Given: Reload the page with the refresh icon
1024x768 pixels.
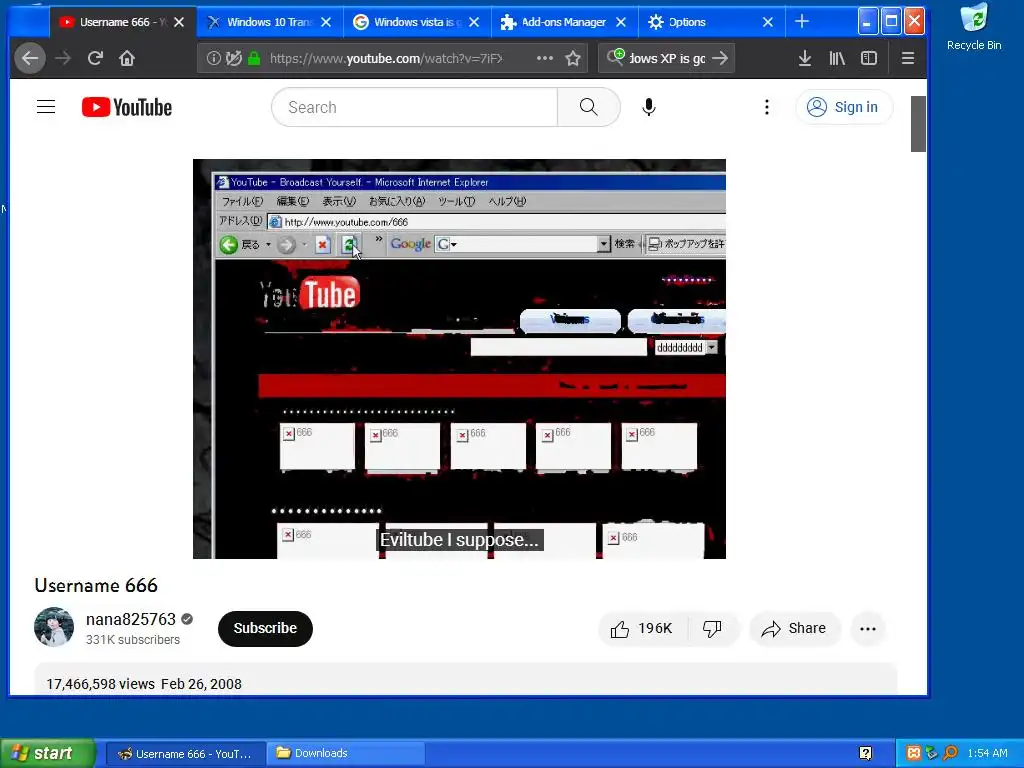Looking at the screenshot, I should [95, 59].
